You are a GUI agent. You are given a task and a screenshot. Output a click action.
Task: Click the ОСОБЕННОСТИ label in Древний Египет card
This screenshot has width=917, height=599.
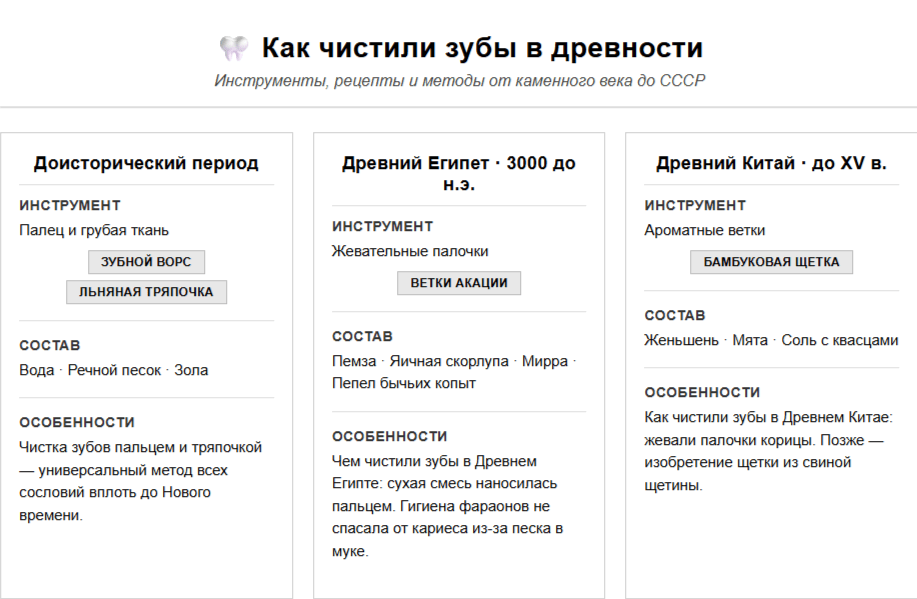[x=390, y=436]
